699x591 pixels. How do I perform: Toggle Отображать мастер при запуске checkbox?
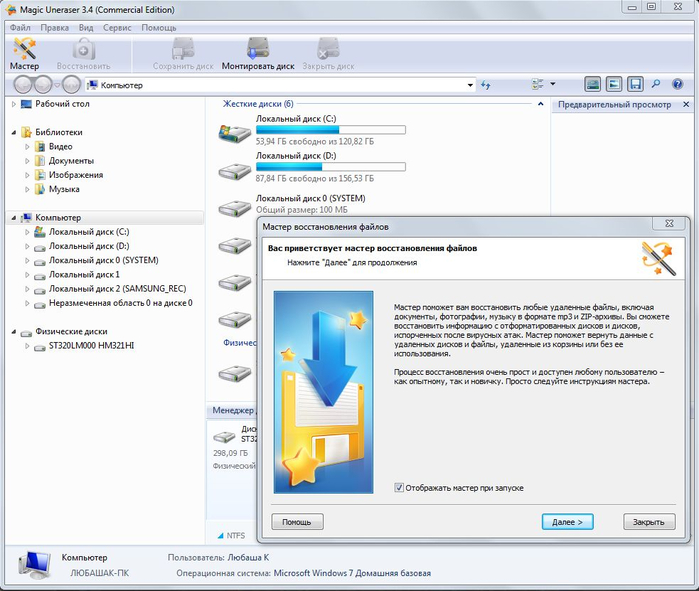(399, 488)
